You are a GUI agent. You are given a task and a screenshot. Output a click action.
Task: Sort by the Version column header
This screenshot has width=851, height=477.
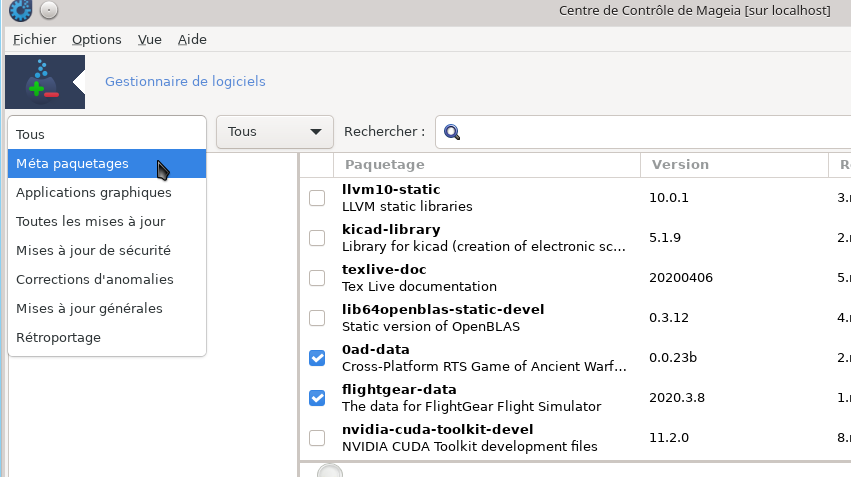pos(734,165)
